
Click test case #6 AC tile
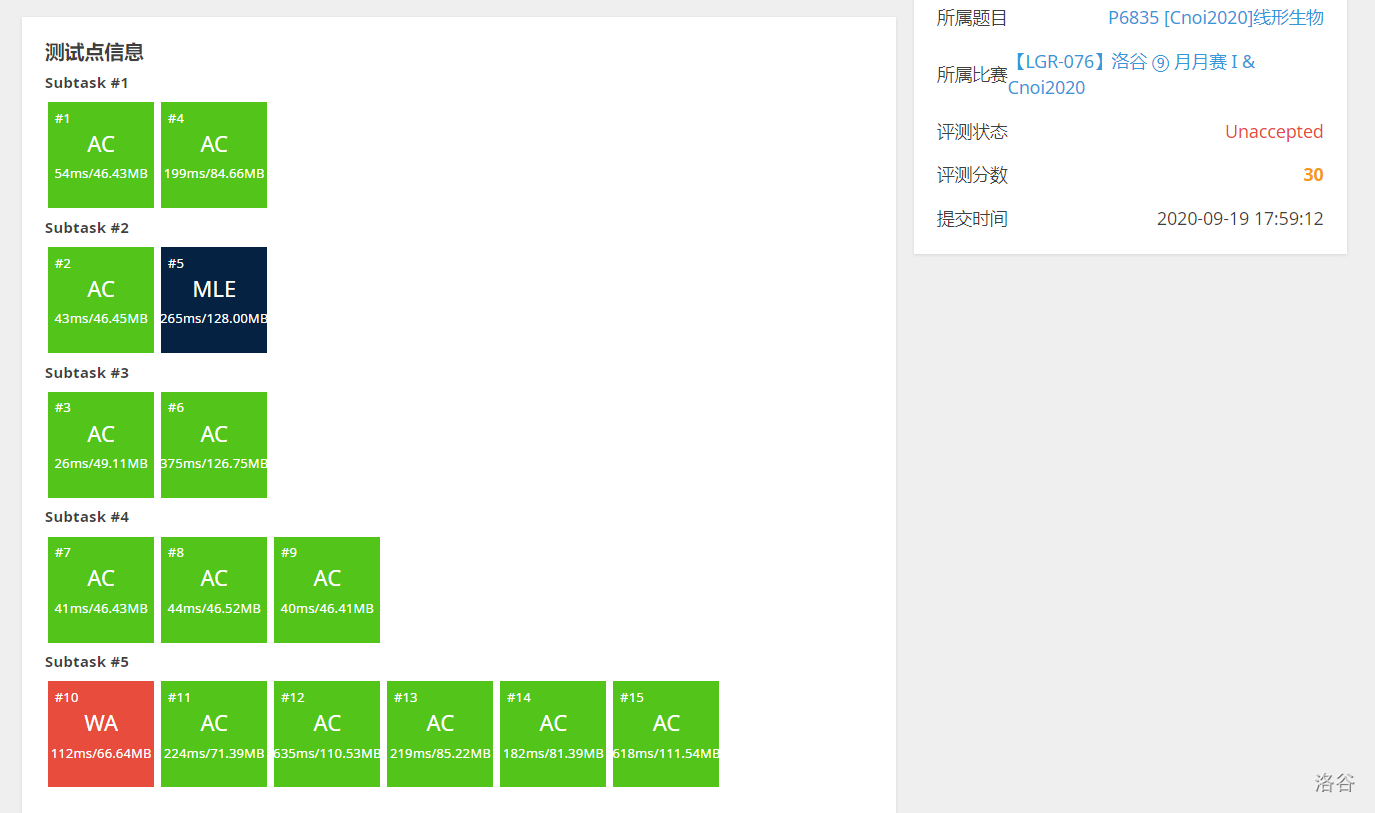tap(214, 445)
